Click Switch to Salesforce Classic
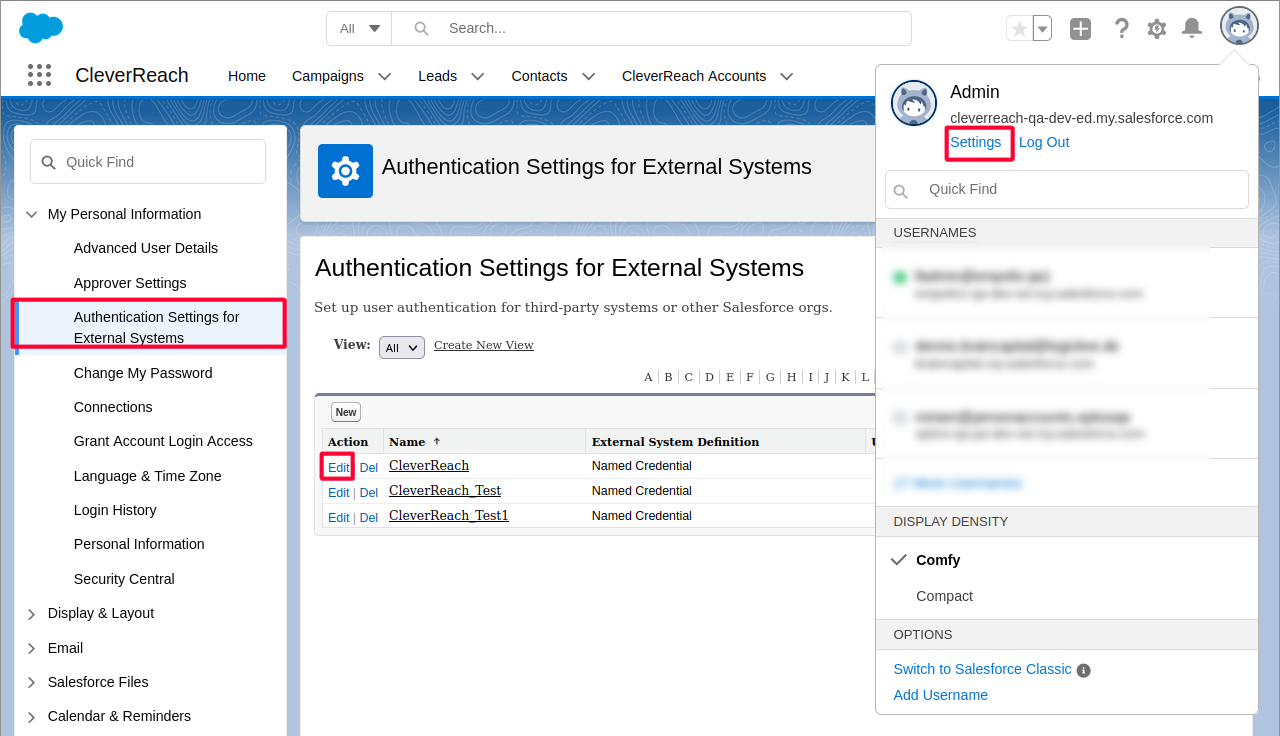This screenshot has height=736, width=1280. tap(982, 669)
